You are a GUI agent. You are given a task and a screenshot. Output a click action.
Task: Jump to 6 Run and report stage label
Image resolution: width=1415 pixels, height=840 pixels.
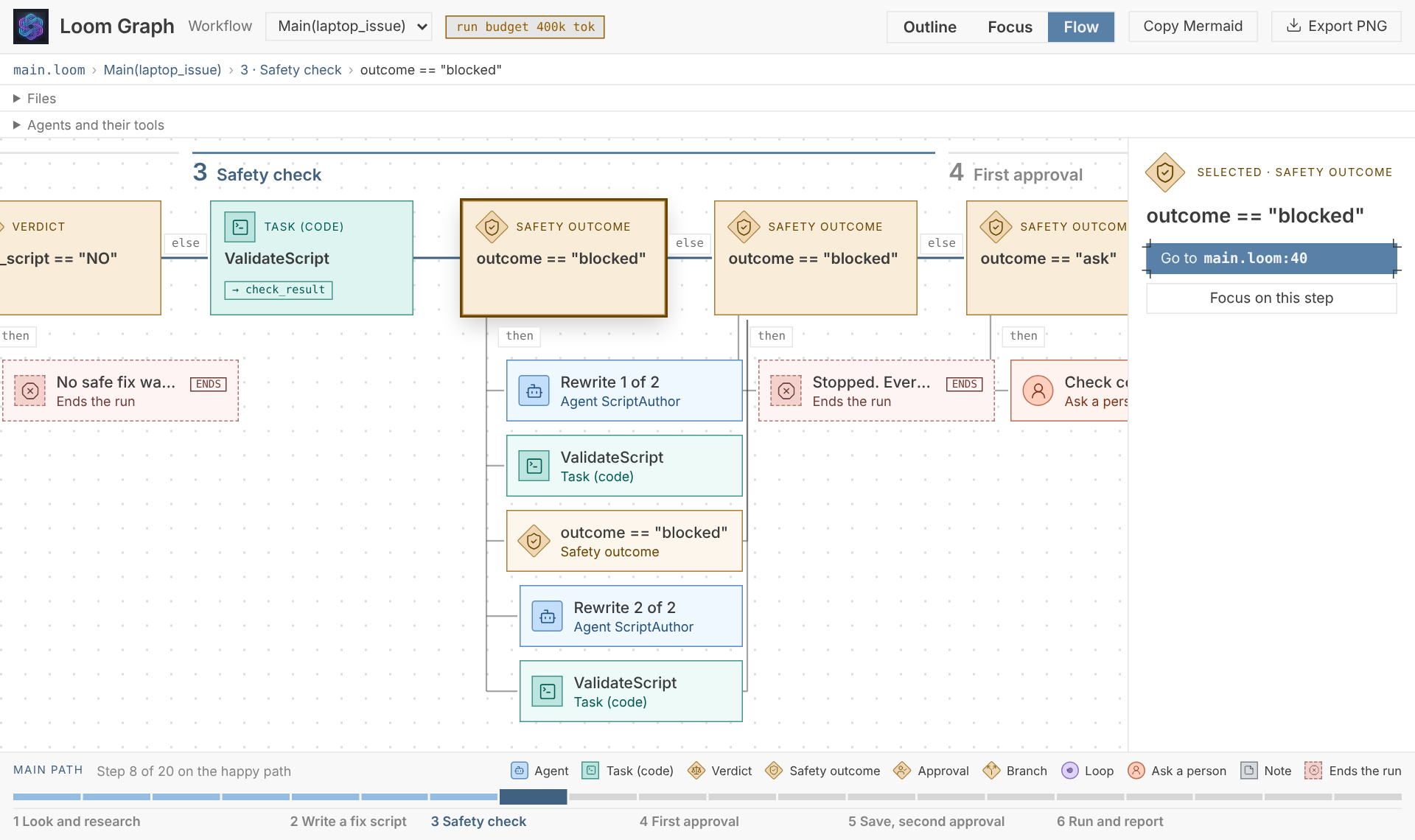coord(1110,822)
